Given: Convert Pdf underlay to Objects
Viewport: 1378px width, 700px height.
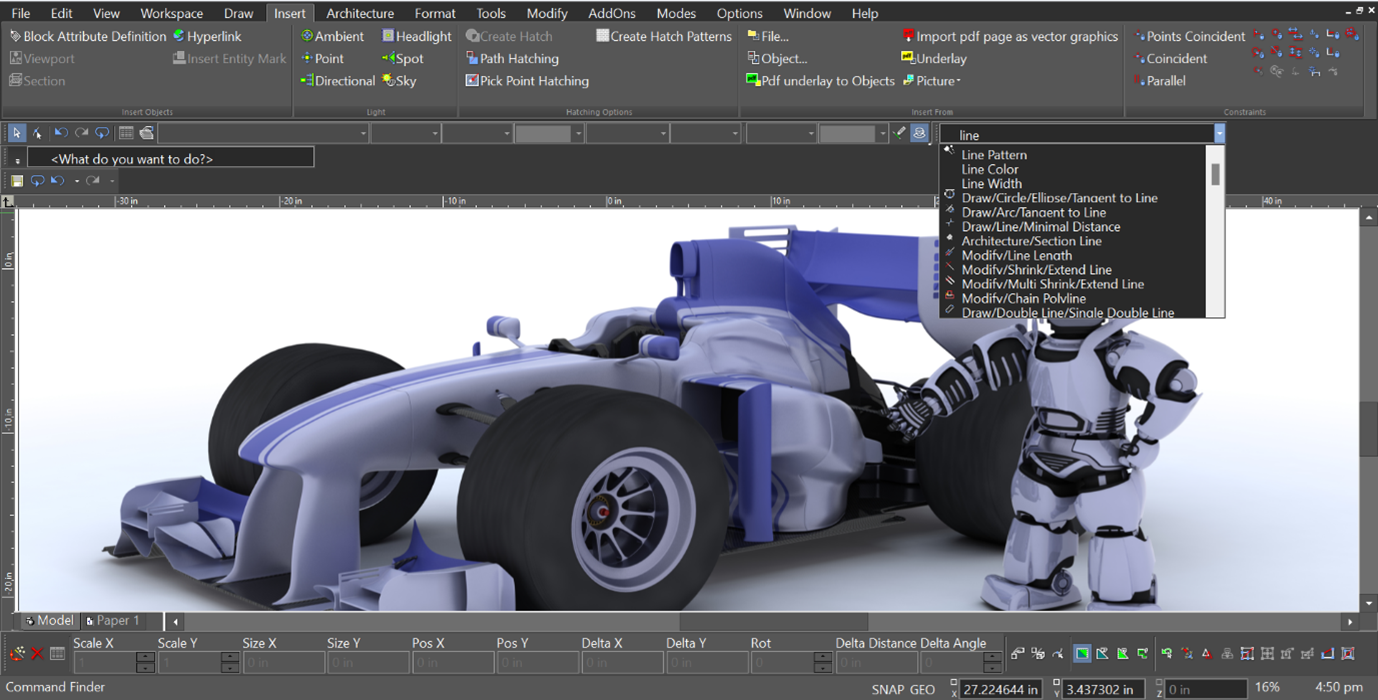Looking at the screenshot, I should tap(821, 80).
